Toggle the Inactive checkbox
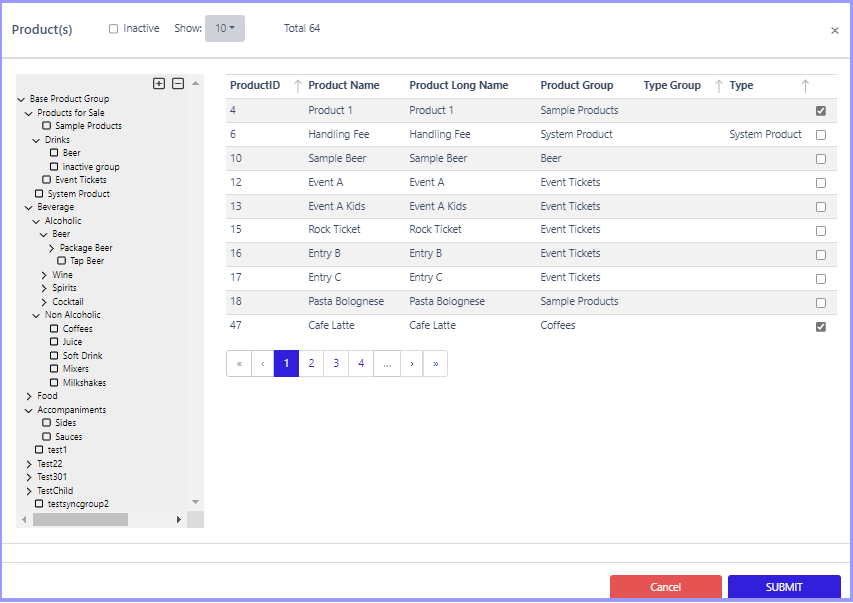Image resolution: width=853 pixels, height=603 pixels. click(113, 29)
